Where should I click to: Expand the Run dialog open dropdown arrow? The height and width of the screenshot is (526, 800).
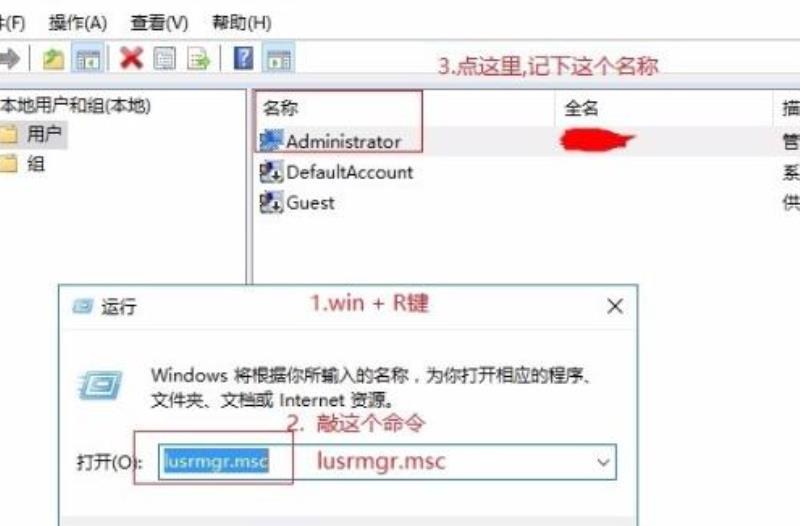[604, 462]
